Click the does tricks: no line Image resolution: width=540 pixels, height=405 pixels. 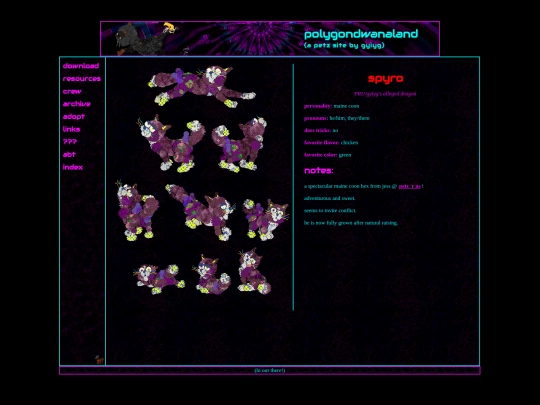pos(321,130)
